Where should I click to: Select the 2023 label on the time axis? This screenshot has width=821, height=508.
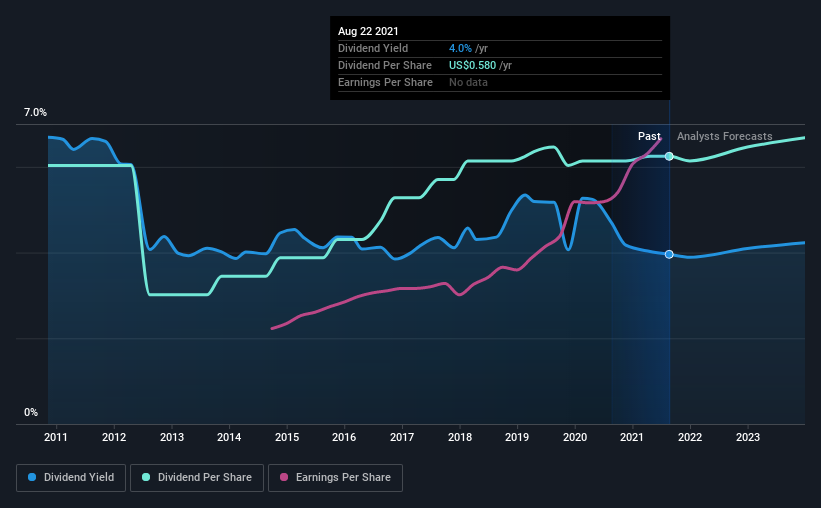[x=748, y=437]
